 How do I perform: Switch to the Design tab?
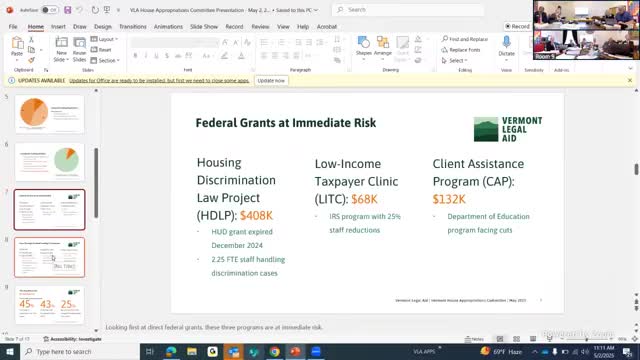coord(103,27)
